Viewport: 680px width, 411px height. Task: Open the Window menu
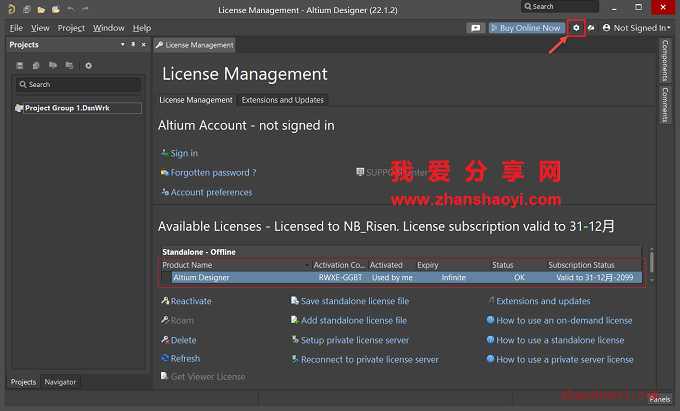pos(108,28)
